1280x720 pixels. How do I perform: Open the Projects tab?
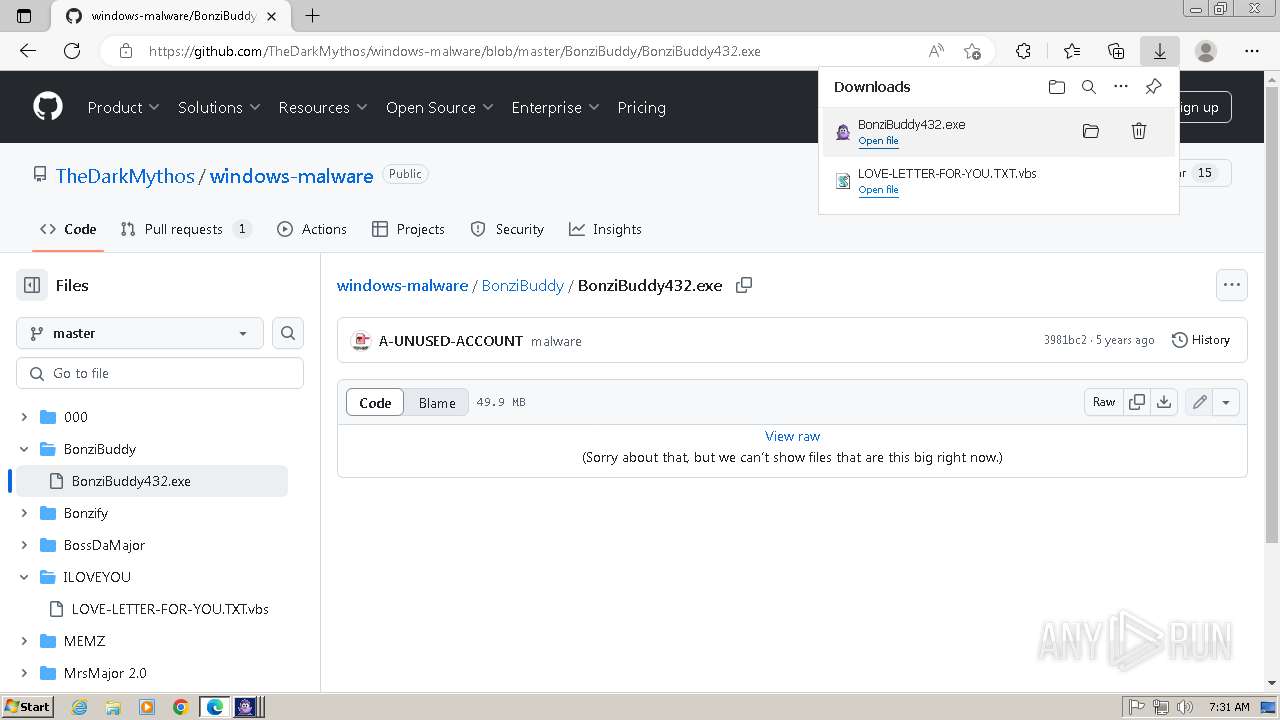408,229
